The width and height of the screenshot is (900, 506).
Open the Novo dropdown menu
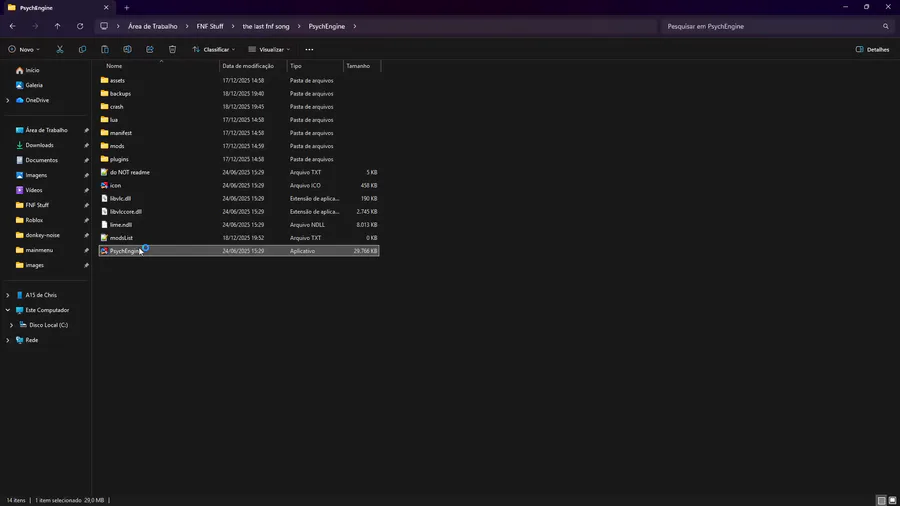pyautogui.click(x=24, y=49)
